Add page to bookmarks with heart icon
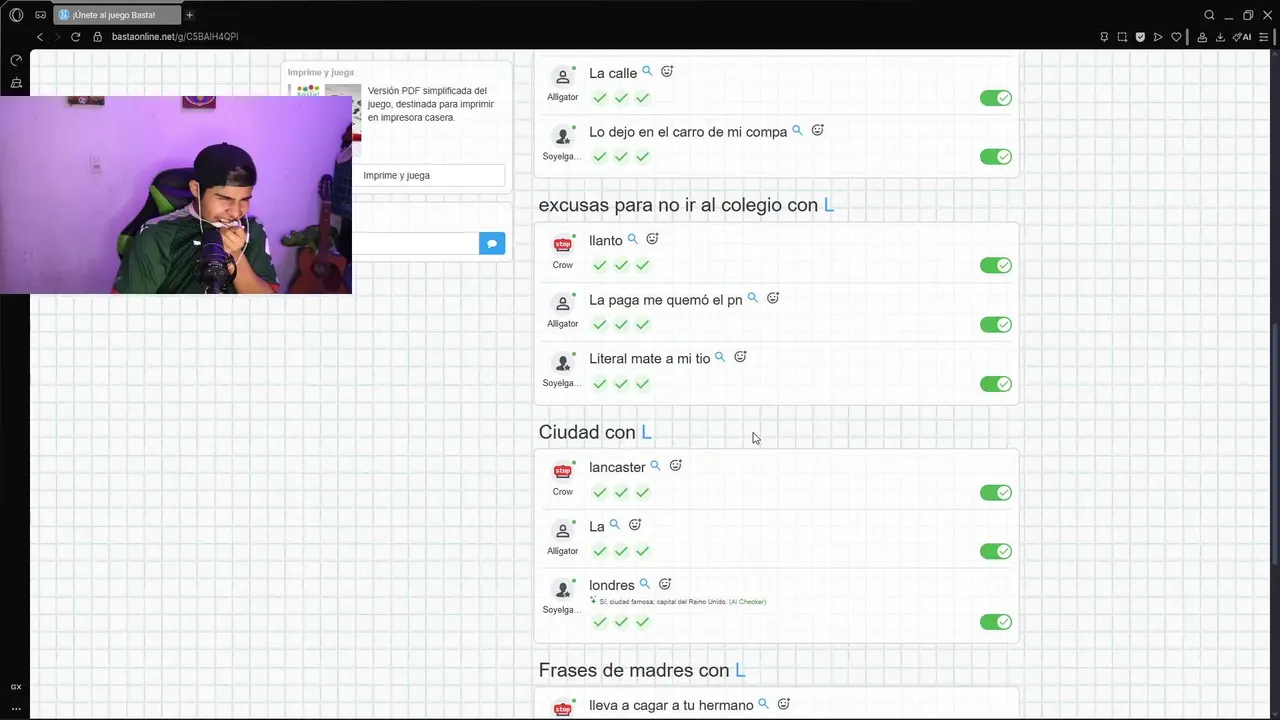1280x720 pixels. pyautogui.click(x=1176, y=37)
